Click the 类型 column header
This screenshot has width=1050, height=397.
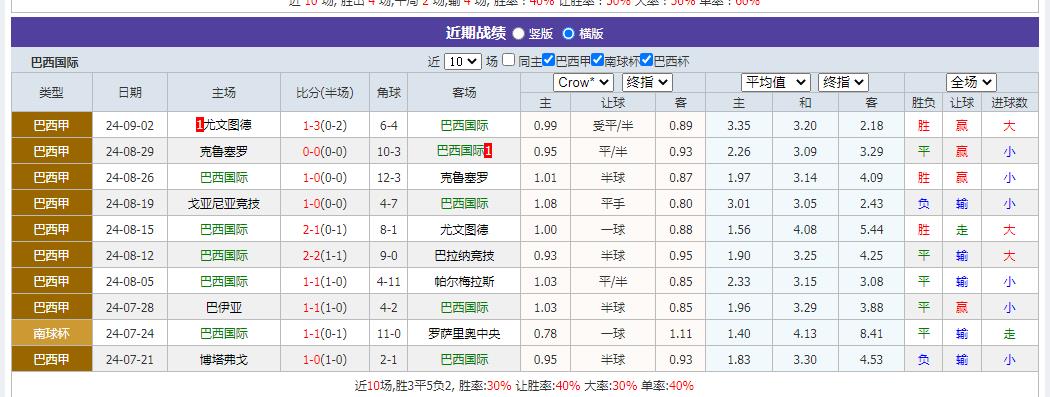(52, 92)
